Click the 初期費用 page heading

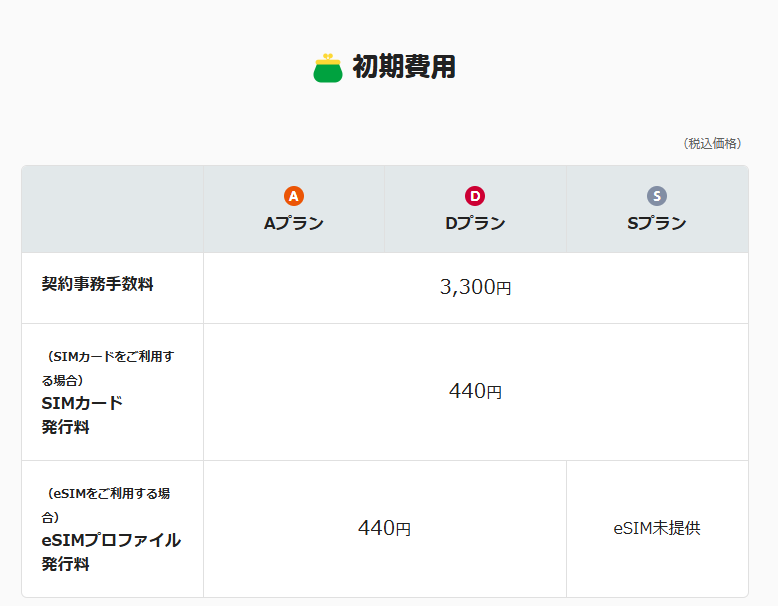(x=404, y=67)
